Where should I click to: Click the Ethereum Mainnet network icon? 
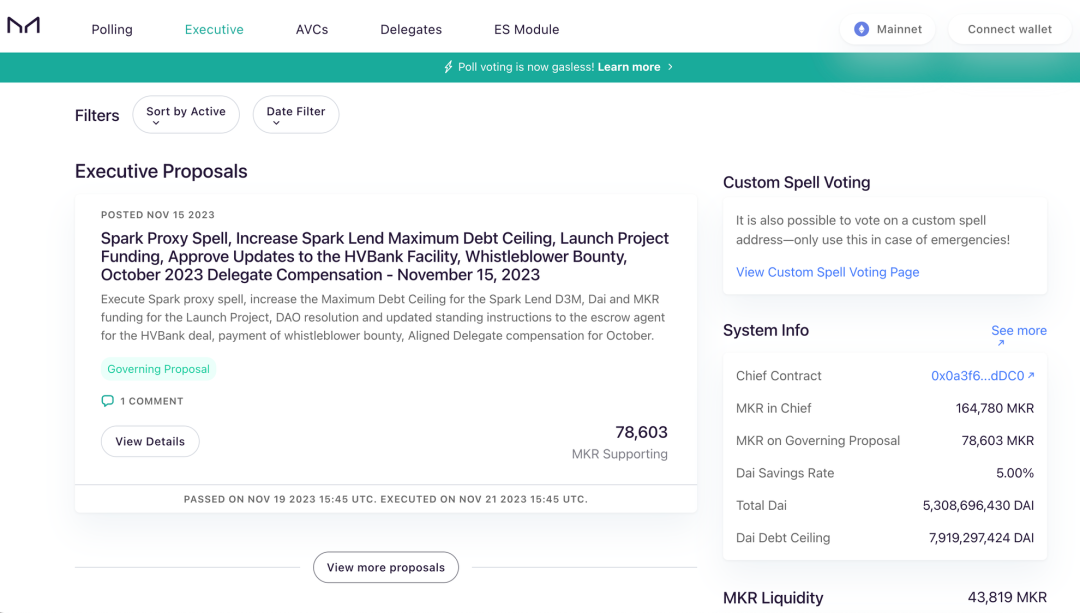pos(861,29)
